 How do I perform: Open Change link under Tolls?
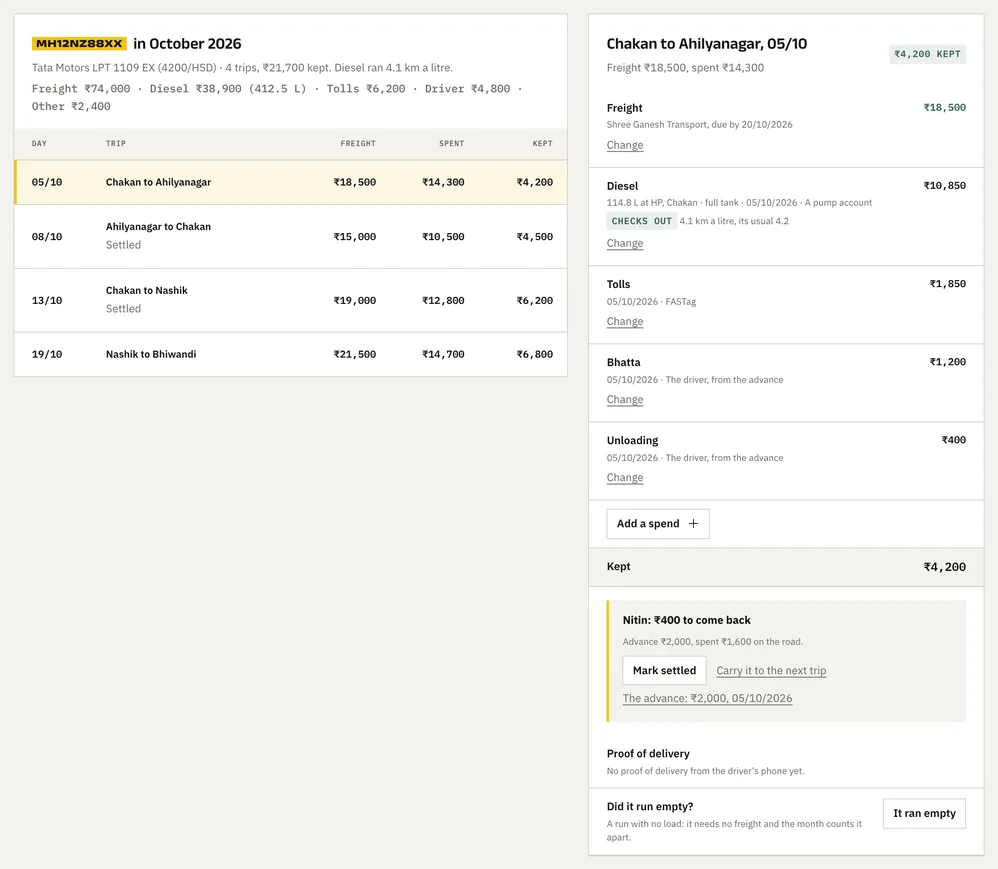624,321
